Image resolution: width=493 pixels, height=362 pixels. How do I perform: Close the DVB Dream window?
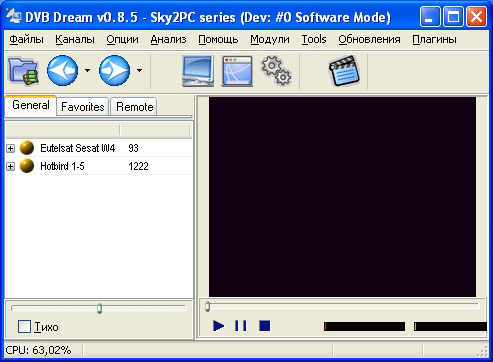(476, 17)
